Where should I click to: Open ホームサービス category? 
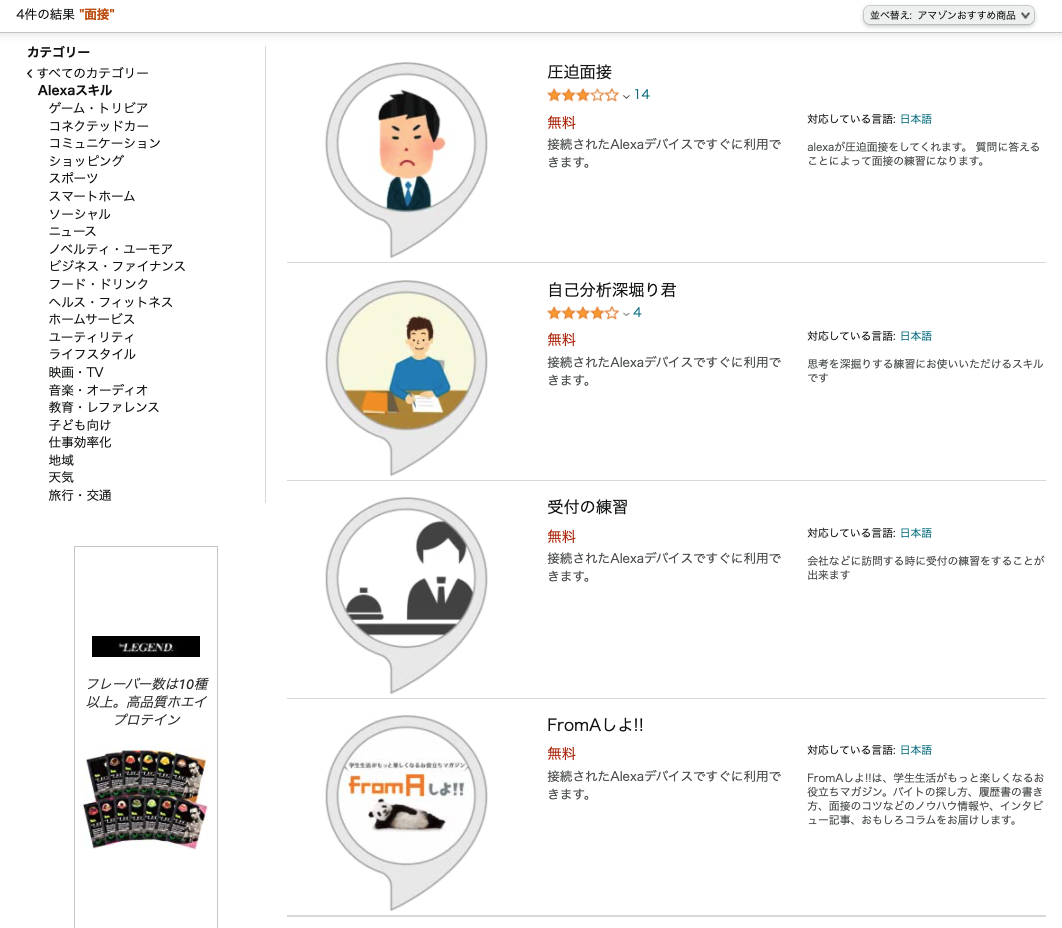(x=91, y=319)
